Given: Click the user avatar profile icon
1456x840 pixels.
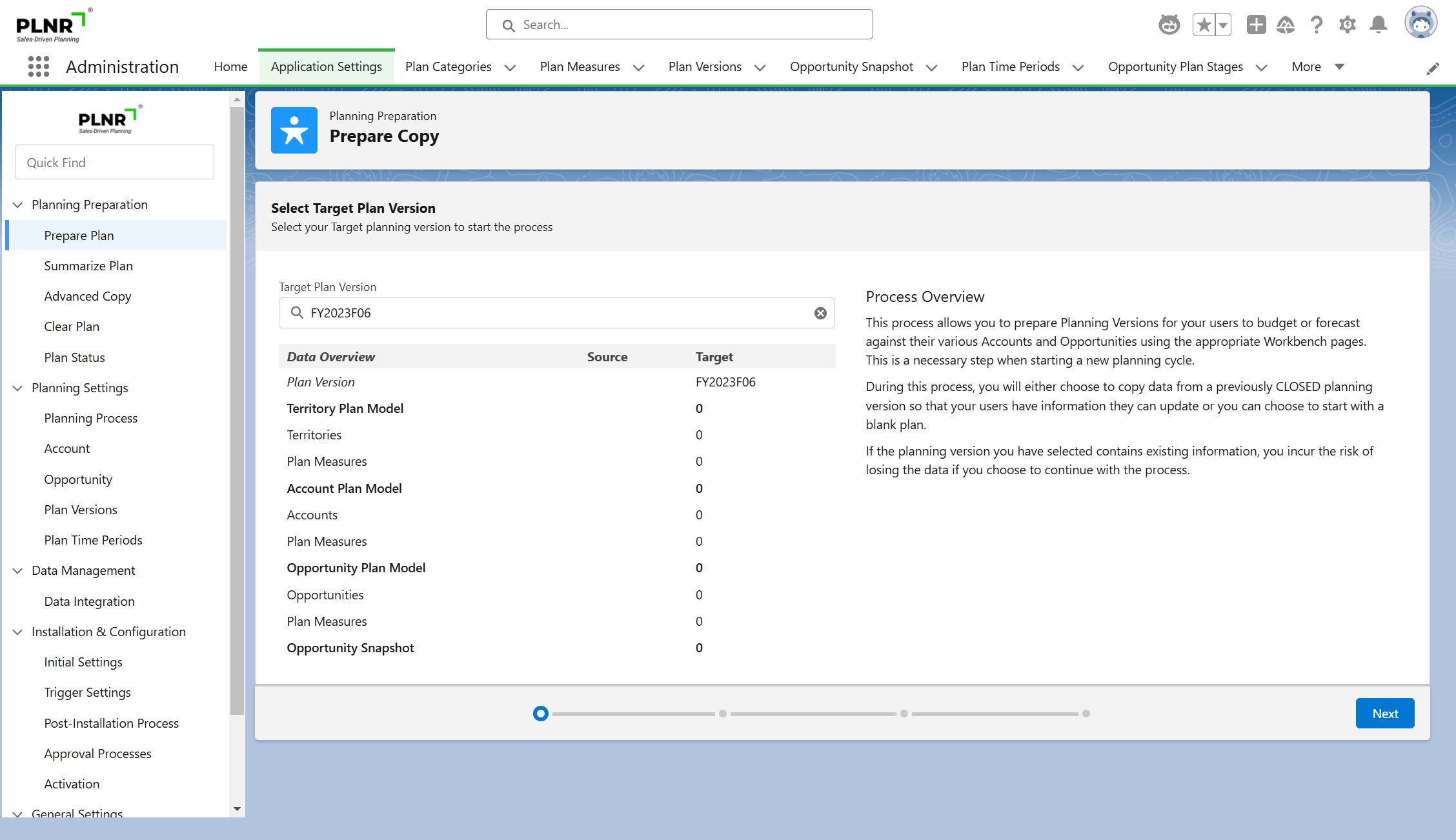Looking at the screenshot, I should (x=1421, y=24).
